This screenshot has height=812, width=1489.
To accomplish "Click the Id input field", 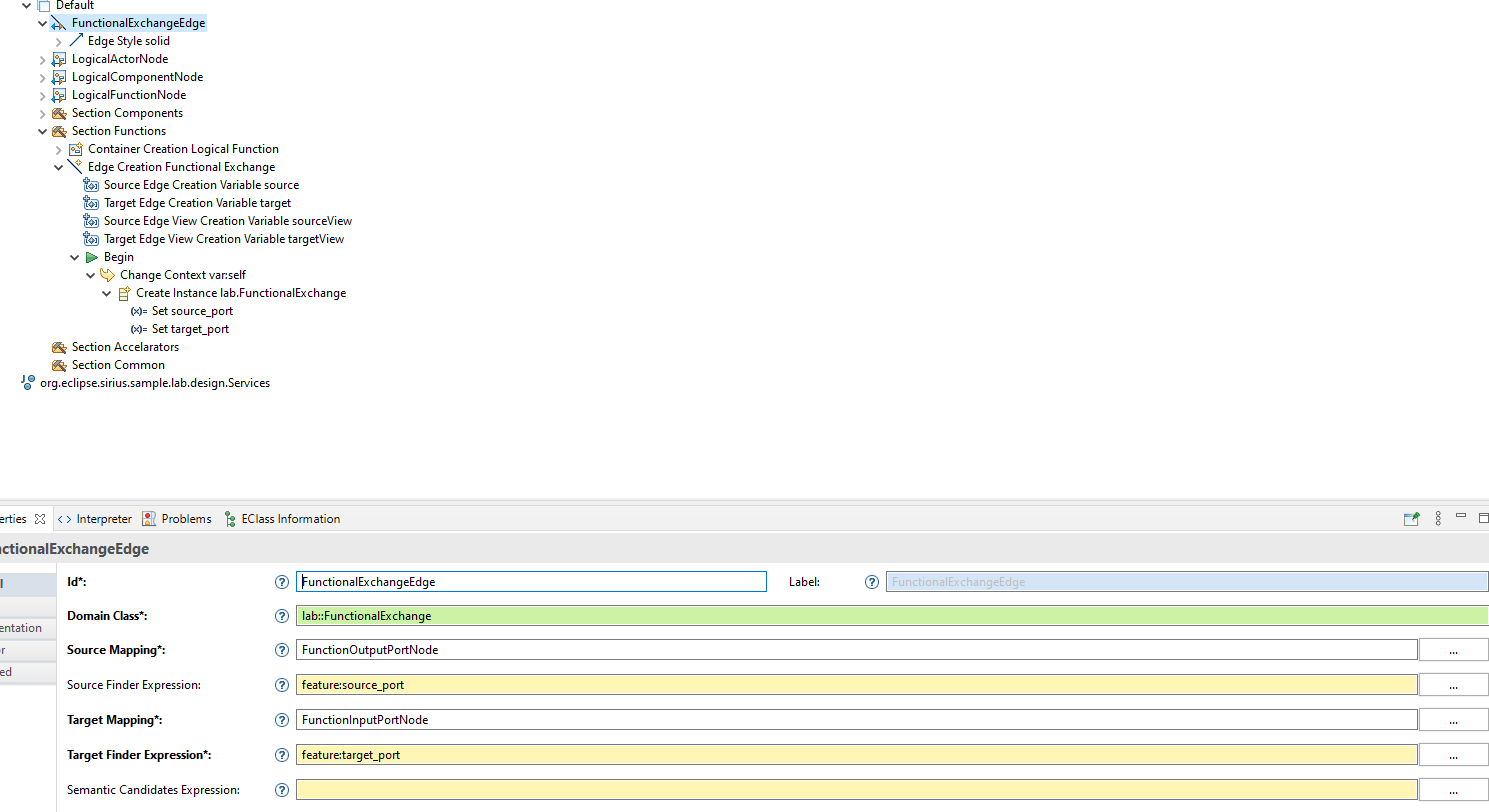I will (x=531, y=582).
